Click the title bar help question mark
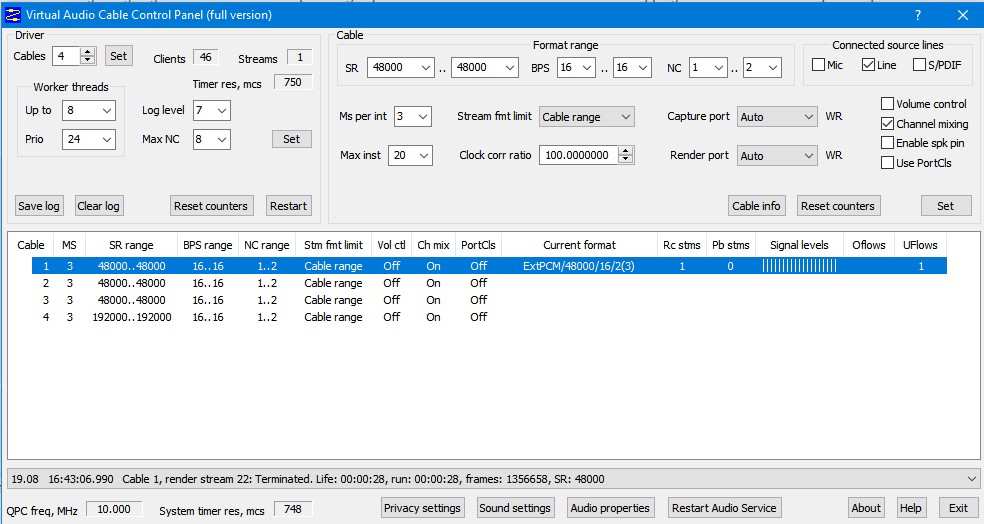The image size is (984, 524). point(918,15)
